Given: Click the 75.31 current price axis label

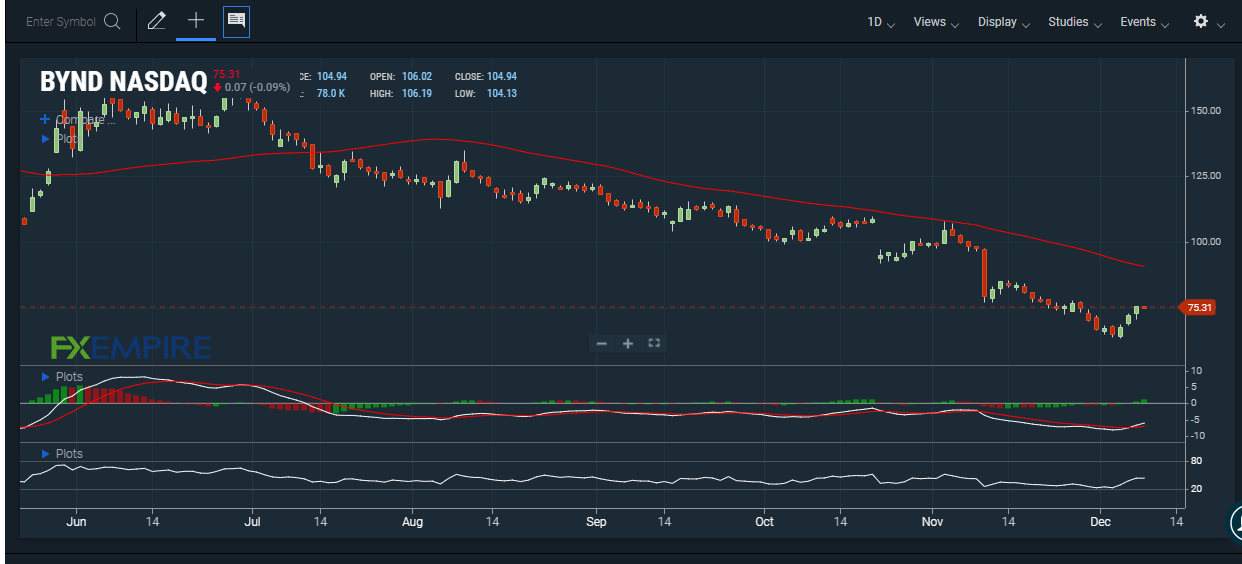Looking at the screenshot, I should (x=1198, y=307).
